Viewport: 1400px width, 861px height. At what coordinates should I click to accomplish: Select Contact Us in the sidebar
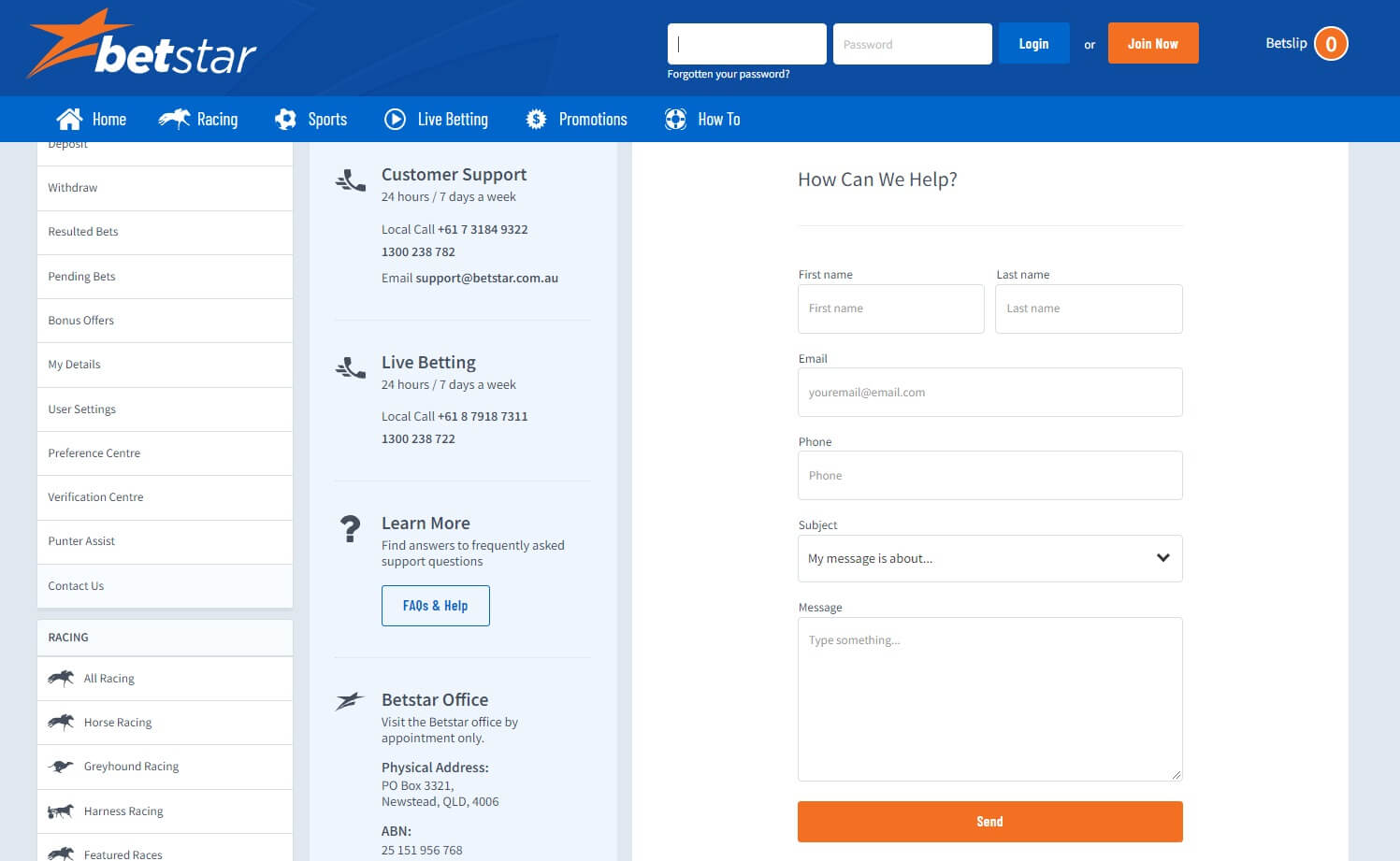point(165,586)
